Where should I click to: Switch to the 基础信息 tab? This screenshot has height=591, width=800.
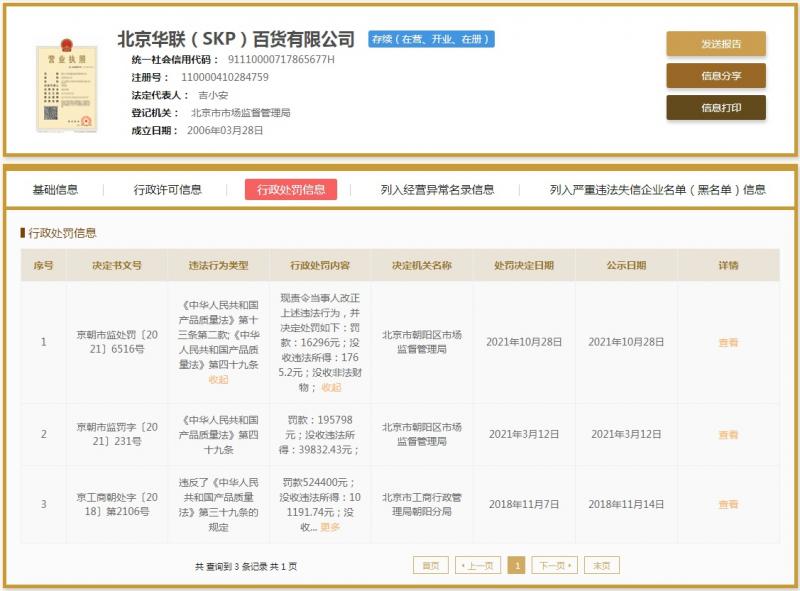pyautogui.click(x=55, y=190)
